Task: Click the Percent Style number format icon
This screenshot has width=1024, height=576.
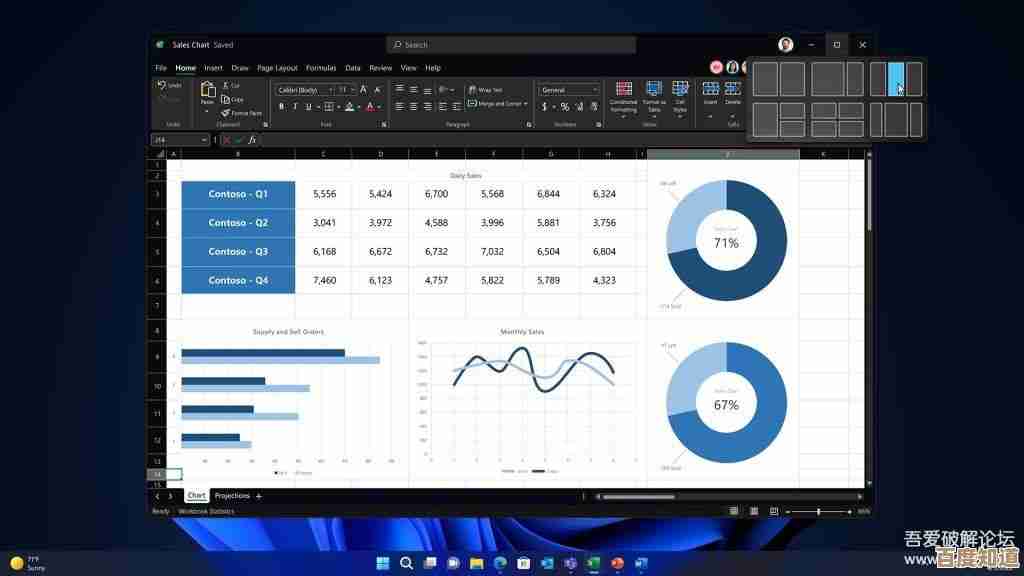Action: (565, 107)
